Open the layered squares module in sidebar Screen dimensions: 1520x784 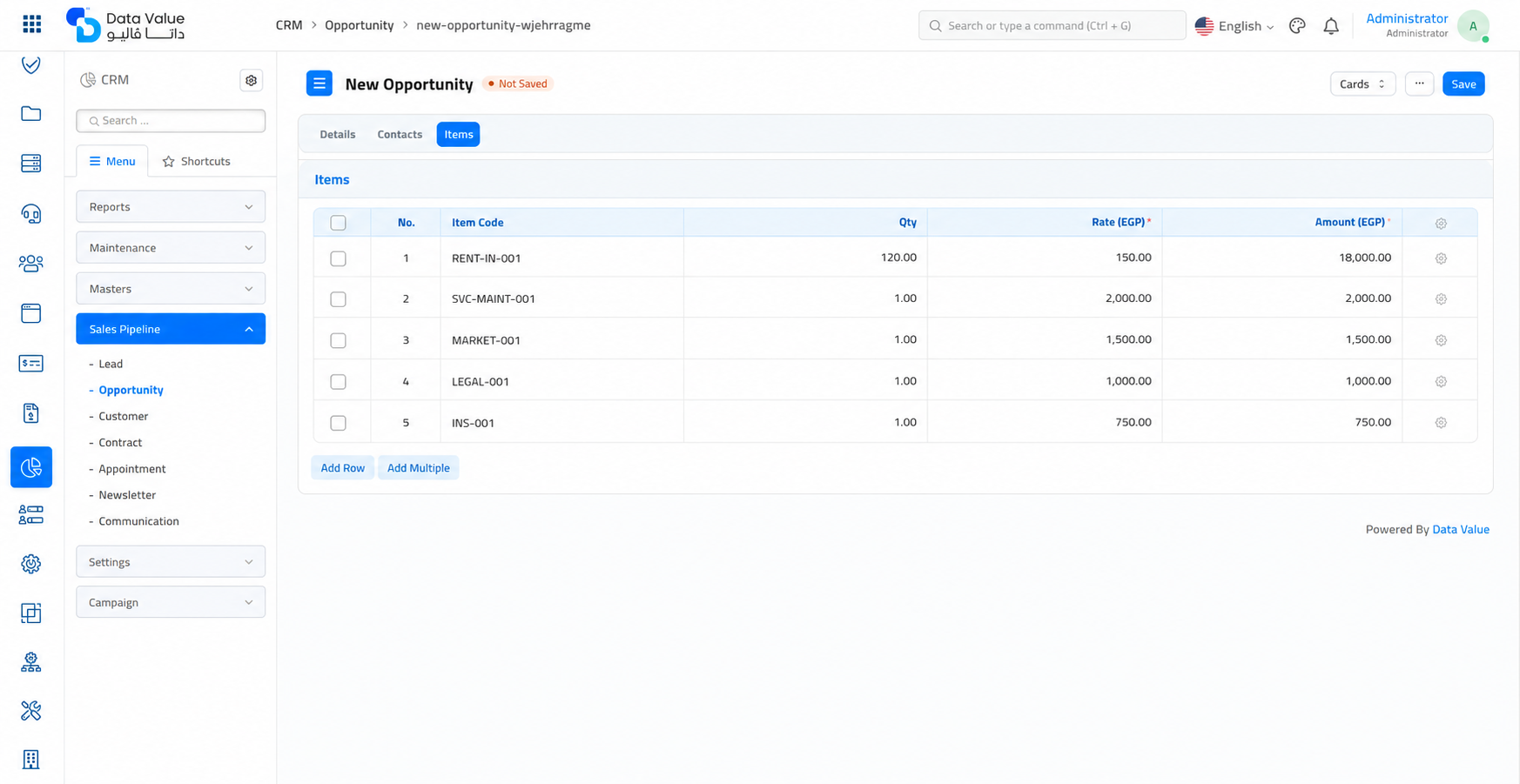pos(31,613)
